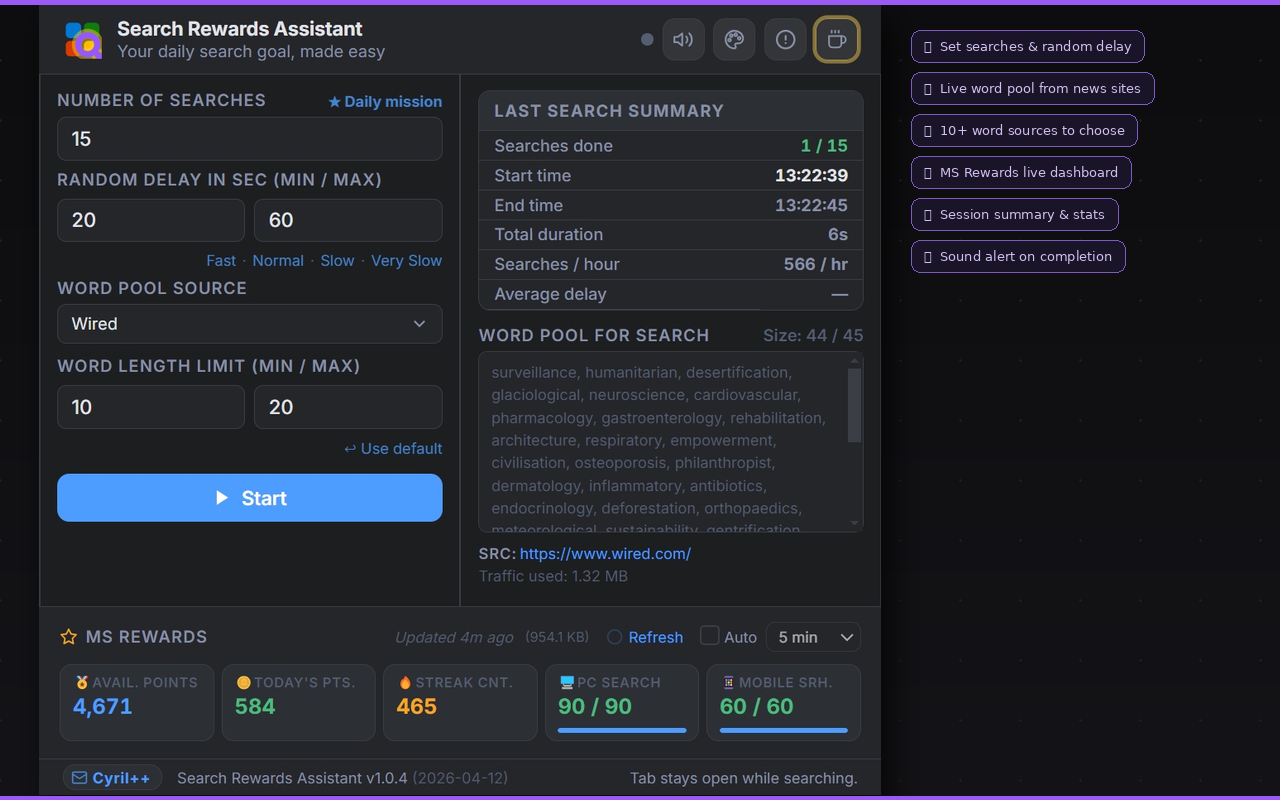This screenshot has width=1280, height=800.
Task: Select the Fast delay preset
Action: tap(221, 260)
